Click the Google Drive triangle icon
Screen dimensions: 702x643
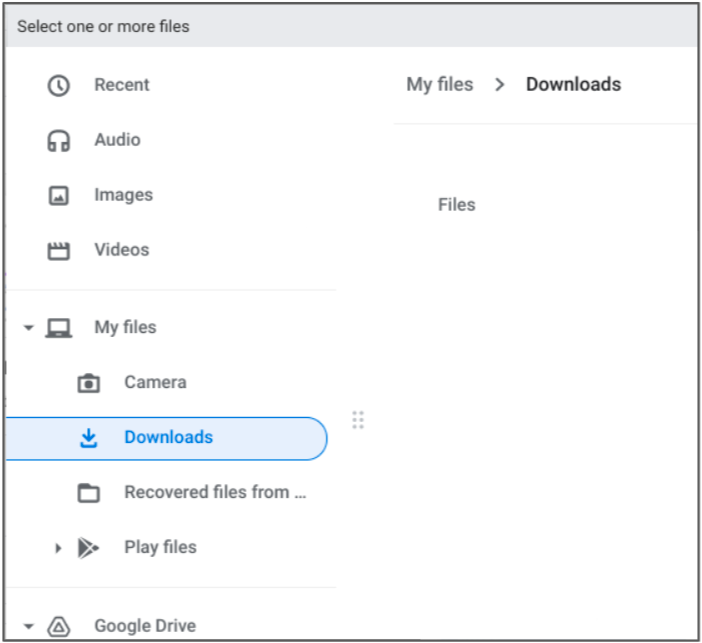pos(59,626)
